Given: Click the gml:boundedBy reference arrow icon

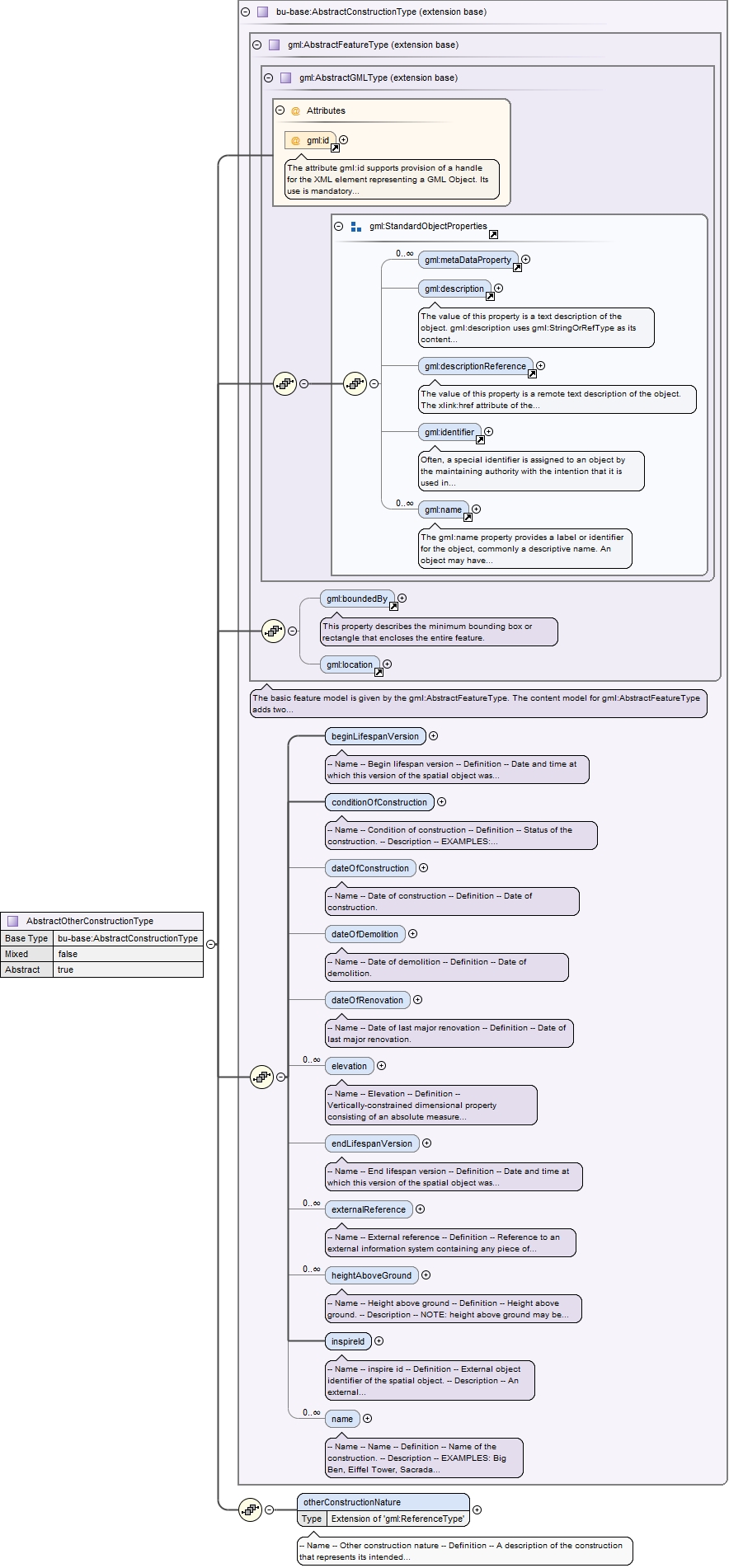Looking at the screenshot, I should point(393,607).
